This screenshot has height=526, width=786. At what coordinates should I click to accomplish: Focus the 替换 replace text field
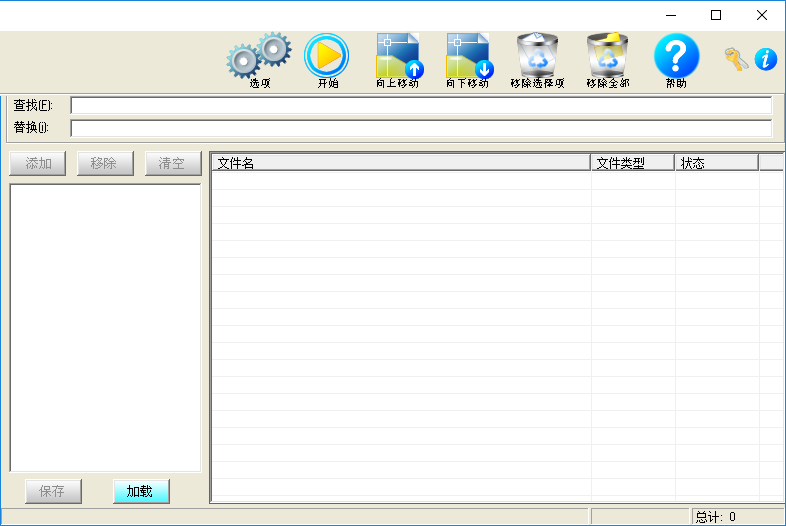click(x=421, y=128)
